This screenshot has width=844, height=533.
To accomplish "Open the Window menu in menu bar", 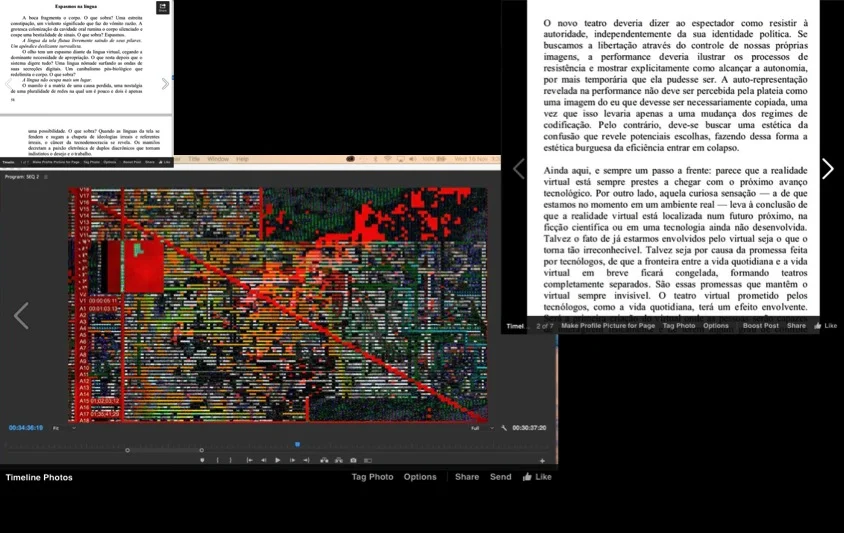I will point(218,159).
